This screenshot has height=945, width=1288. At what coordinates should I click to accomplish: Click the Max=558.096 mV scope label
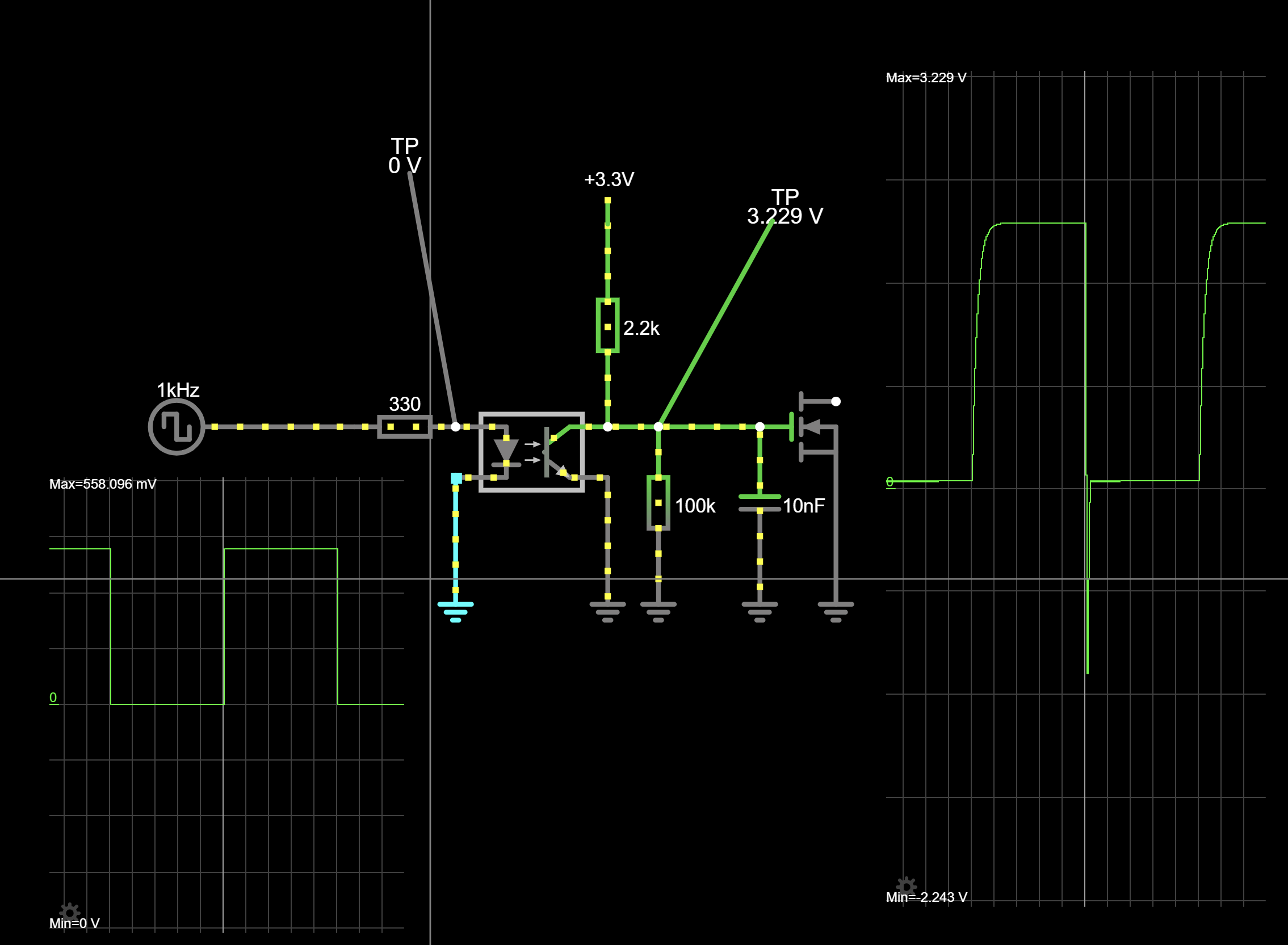(x=102, y=484)
